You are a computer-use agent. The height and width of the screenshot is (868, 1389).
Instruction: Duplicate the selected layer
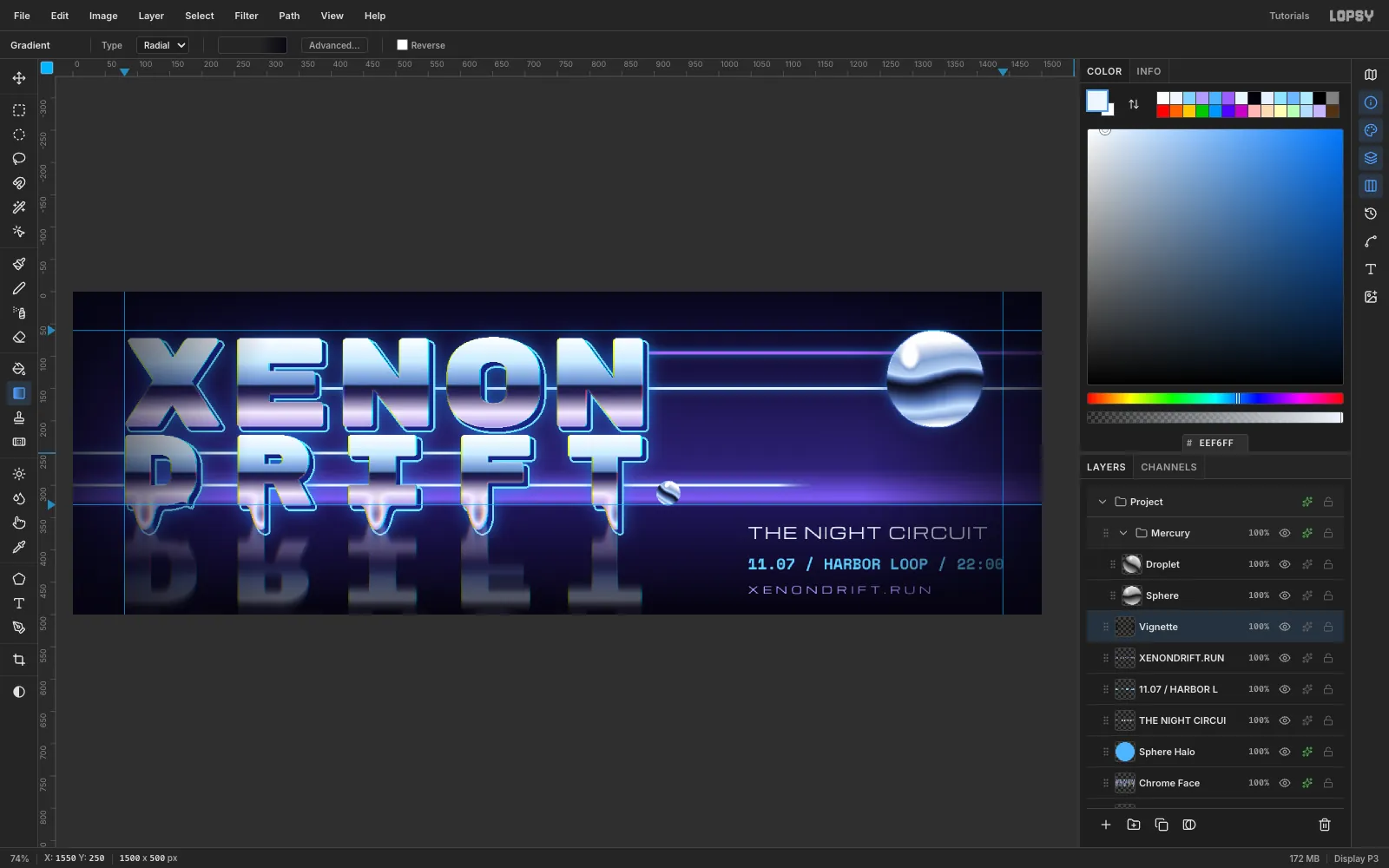coord(1162,825)
